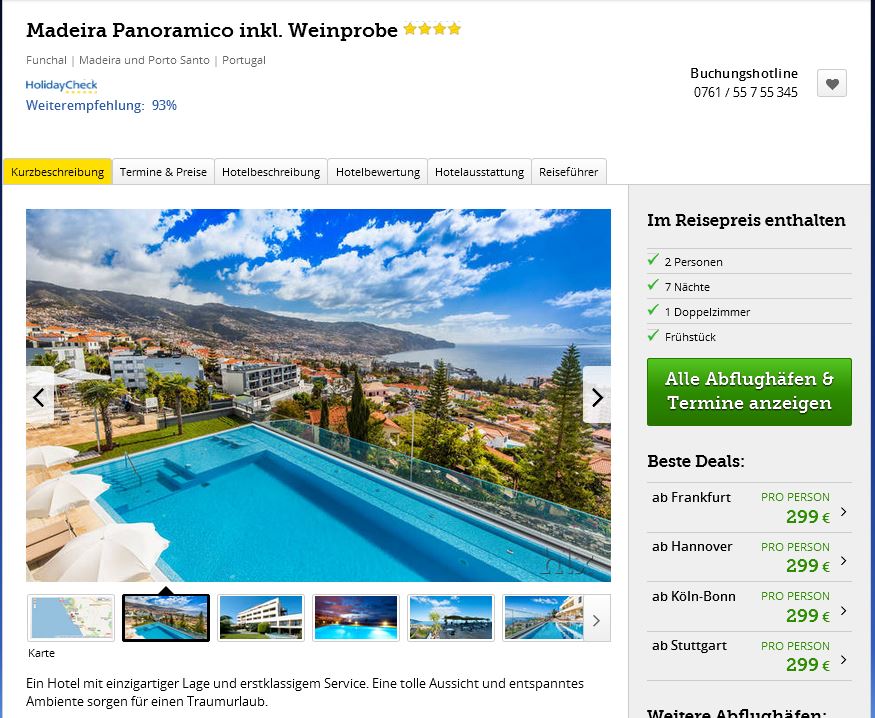The height and width of the screenshot is (718, 875).
Task: Click the four-star hotel rating
Action: point(432,29)
